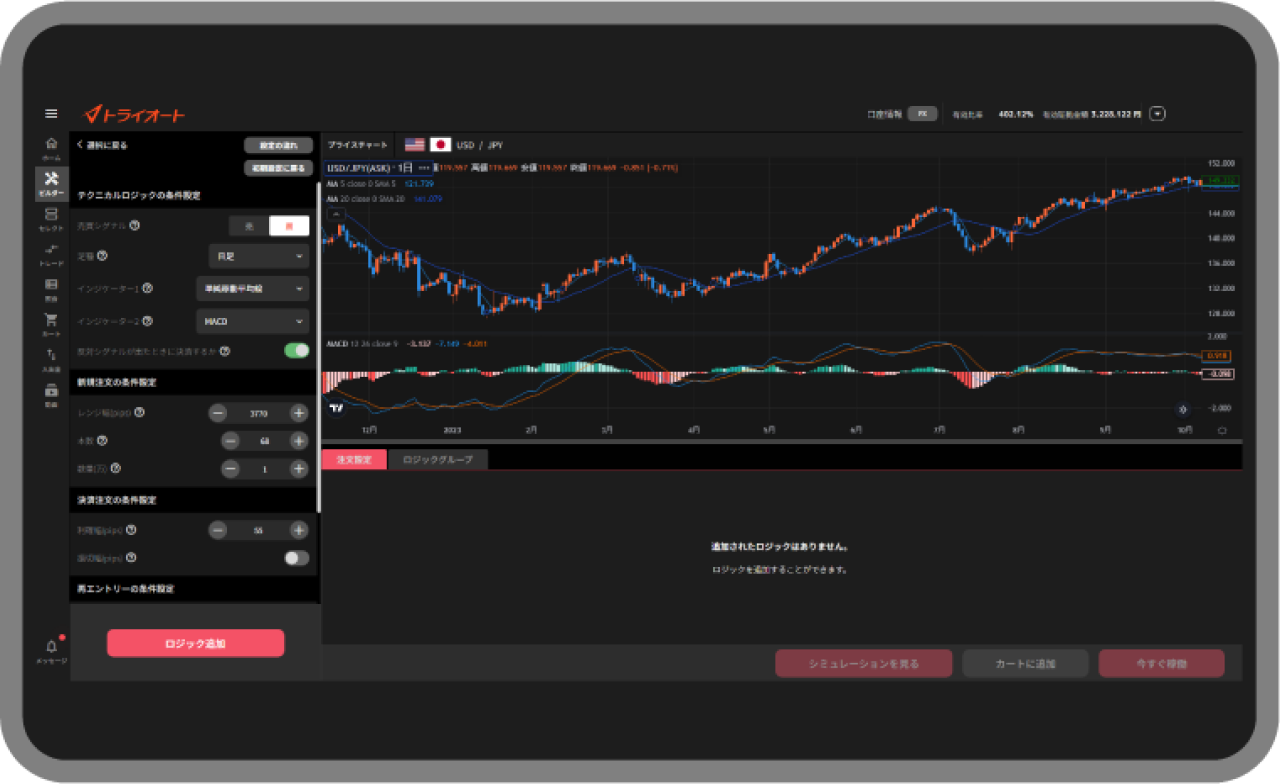Click the トライオート logo

point(134,115)
